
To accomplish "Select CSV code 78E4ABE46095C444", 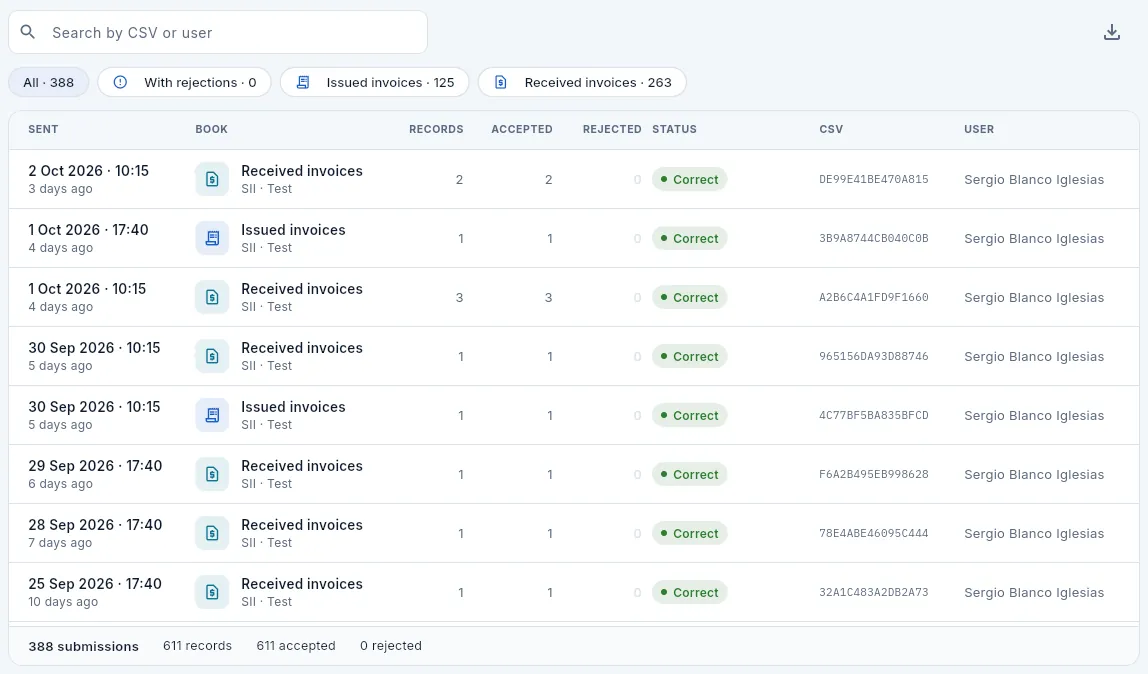I will (x=873, y=533).
